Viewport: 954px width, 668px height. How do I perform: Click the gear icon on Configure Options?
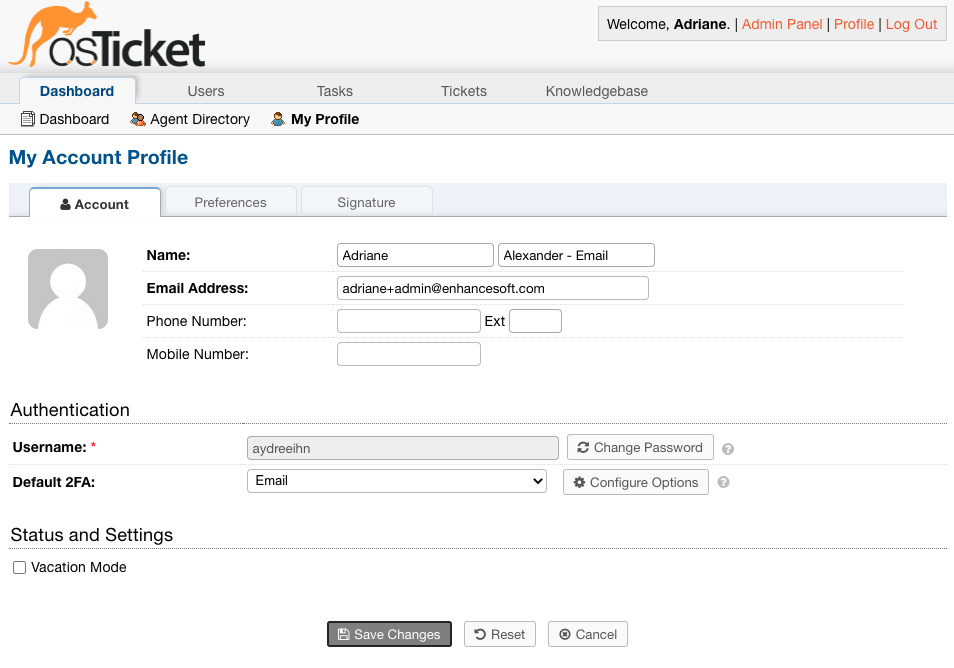click(580, 482)
